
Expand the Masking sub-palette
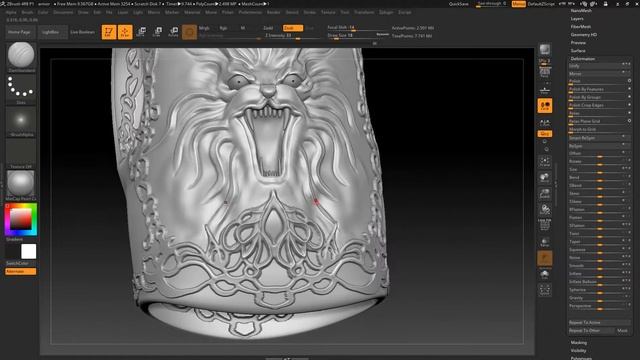point(578,342)
